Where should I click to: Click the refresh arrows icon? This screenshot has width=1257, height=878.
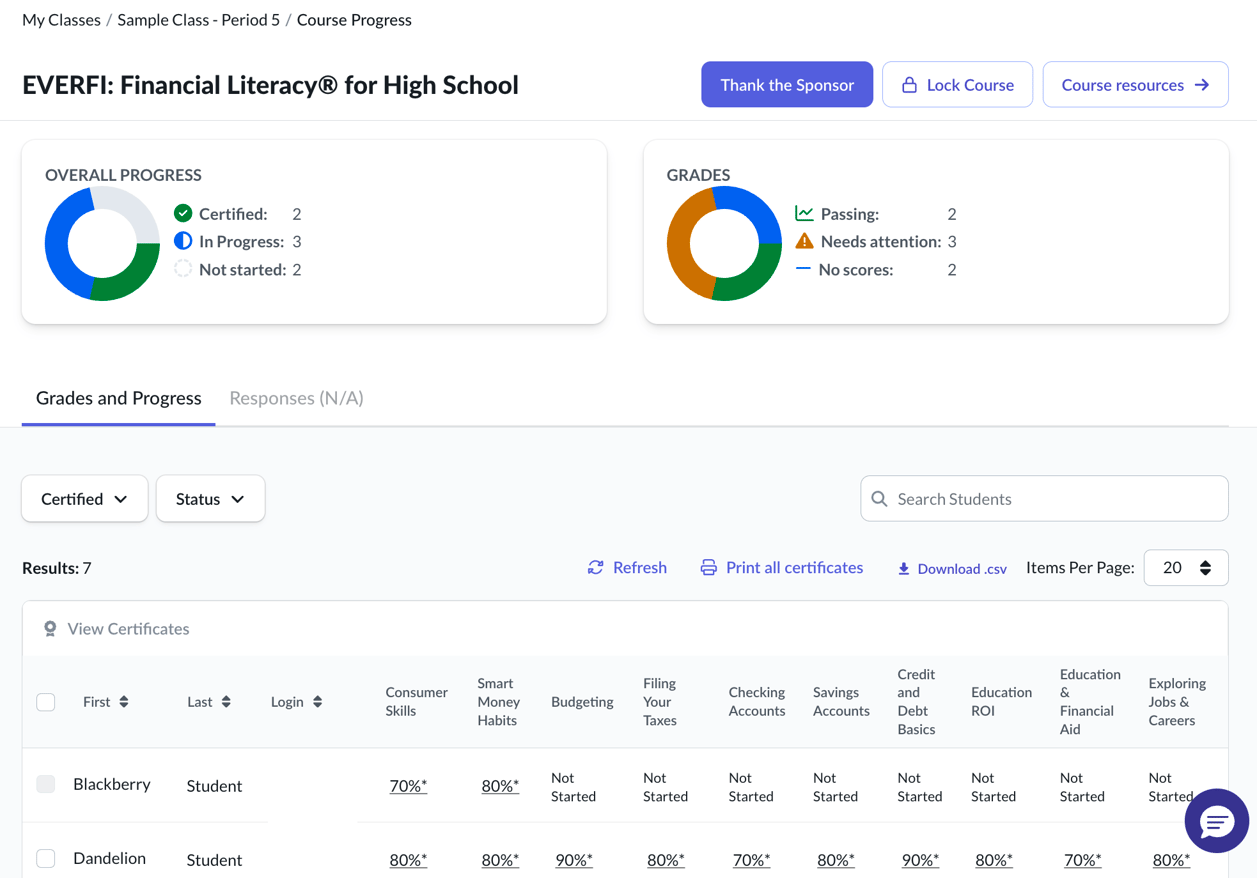tap(596, 567)
